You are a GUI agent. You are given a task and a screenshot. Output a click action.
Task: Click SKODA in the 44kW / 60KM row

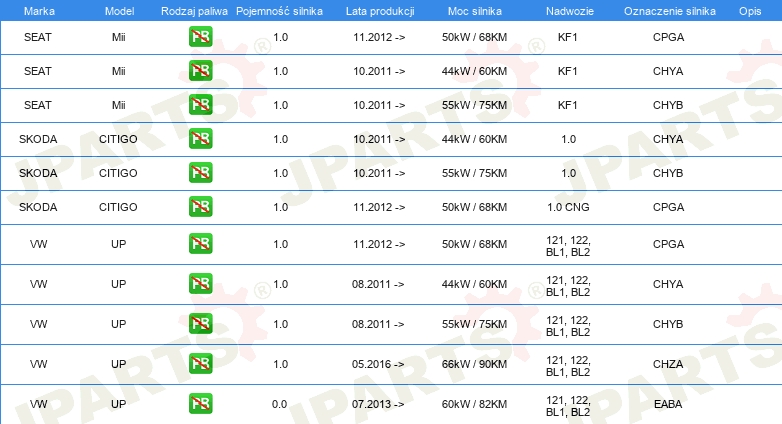pyautogui.click(x=38, y=139)
